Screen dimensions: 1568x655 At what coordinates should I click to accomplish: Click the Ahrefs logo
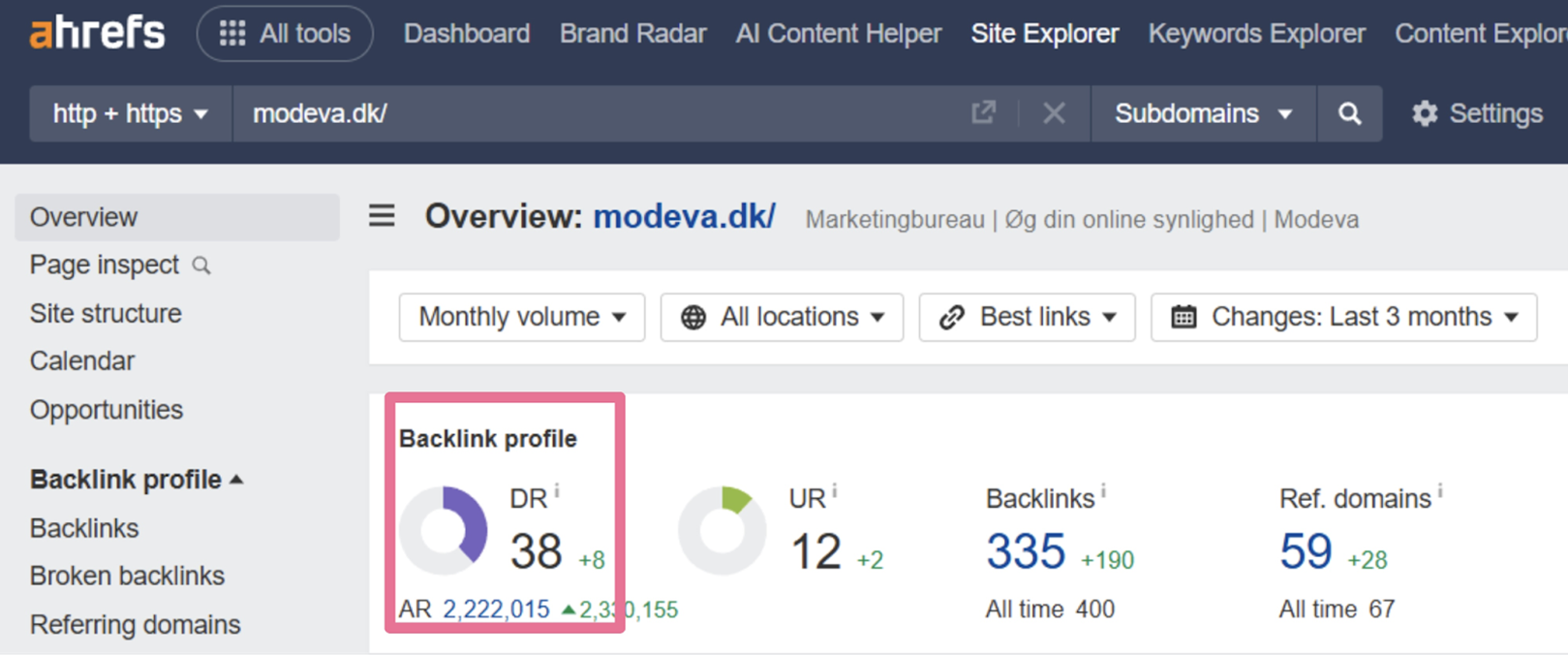(x=97, y=33)
